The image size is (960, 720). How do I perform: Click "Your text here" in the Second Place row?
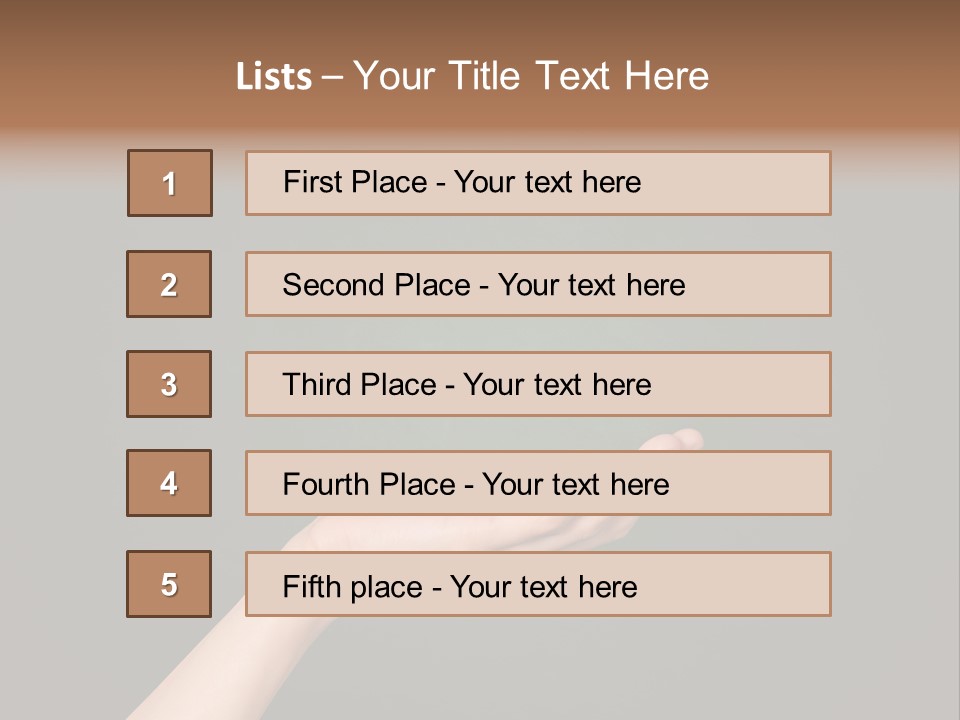[591, 285]
